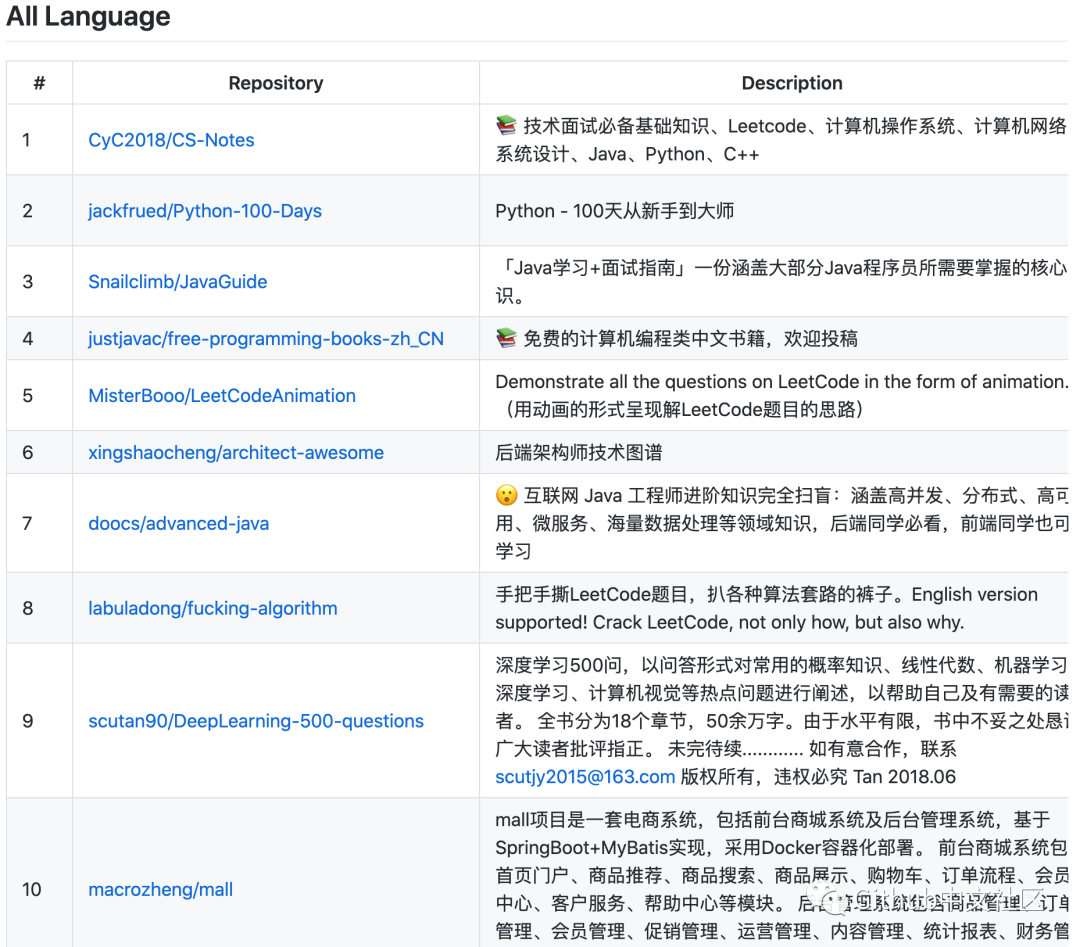Click the books emoji in free-programming-books description
Screen dimensions: 1080x947
pos(506,338)
